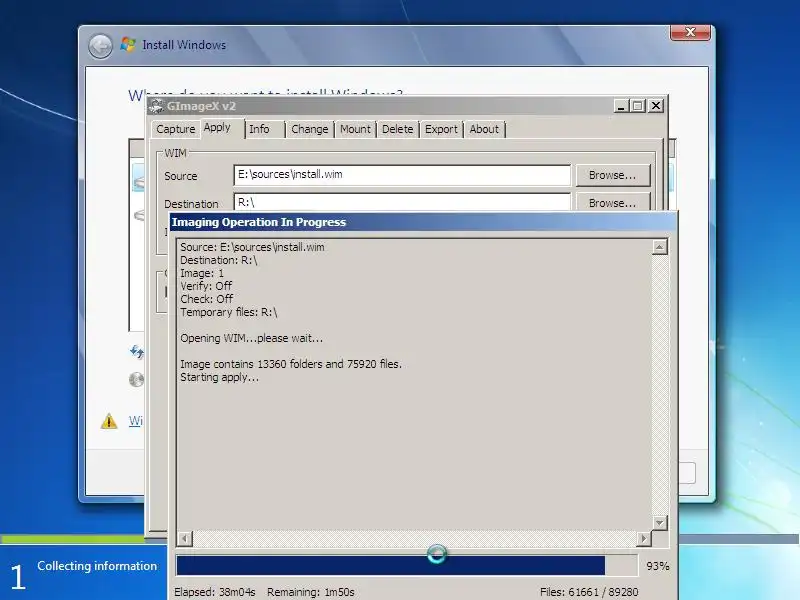800x600 pixels.
Task: Go to the Export tab
Action: pyautogui.click(x=441, y=129)
